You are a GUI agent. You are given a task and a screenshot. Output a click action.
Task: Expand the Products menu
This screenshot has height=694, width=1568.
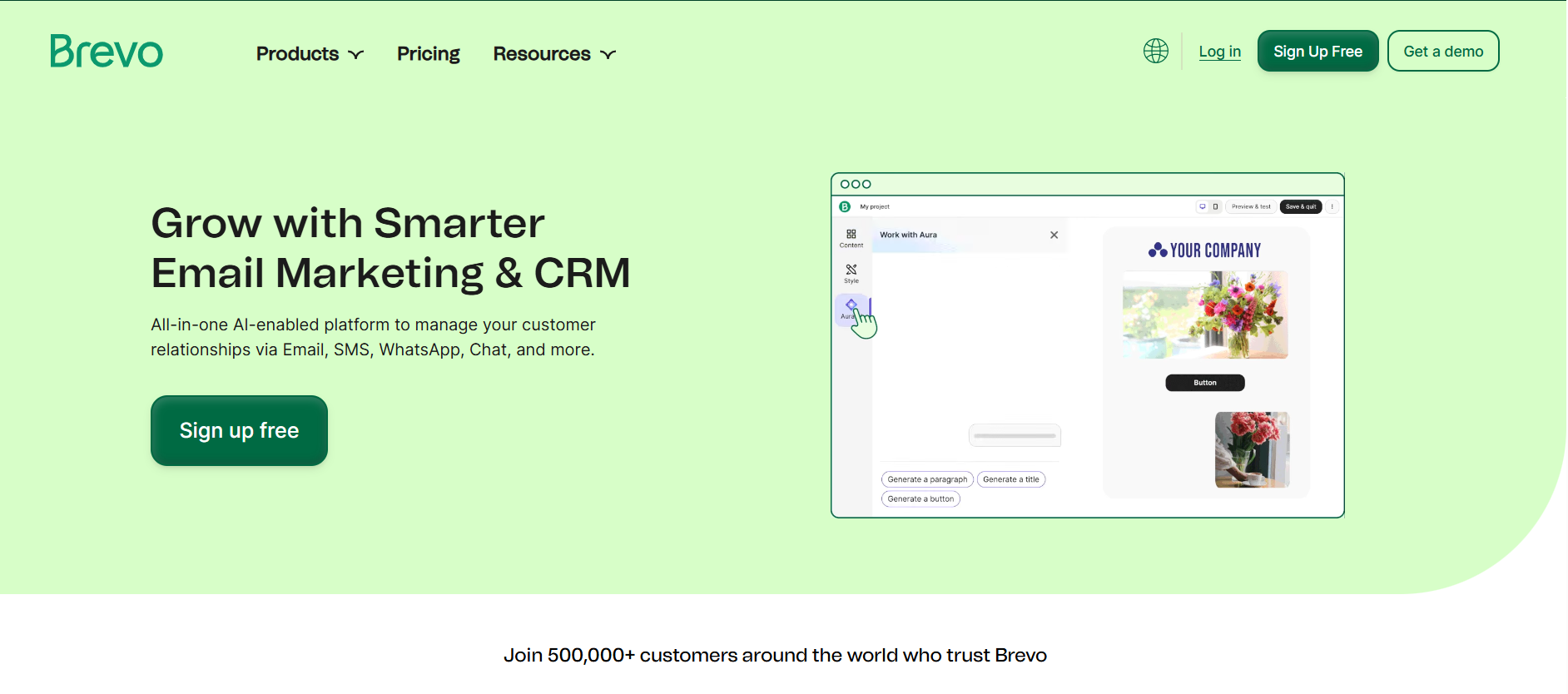point(310,54)
